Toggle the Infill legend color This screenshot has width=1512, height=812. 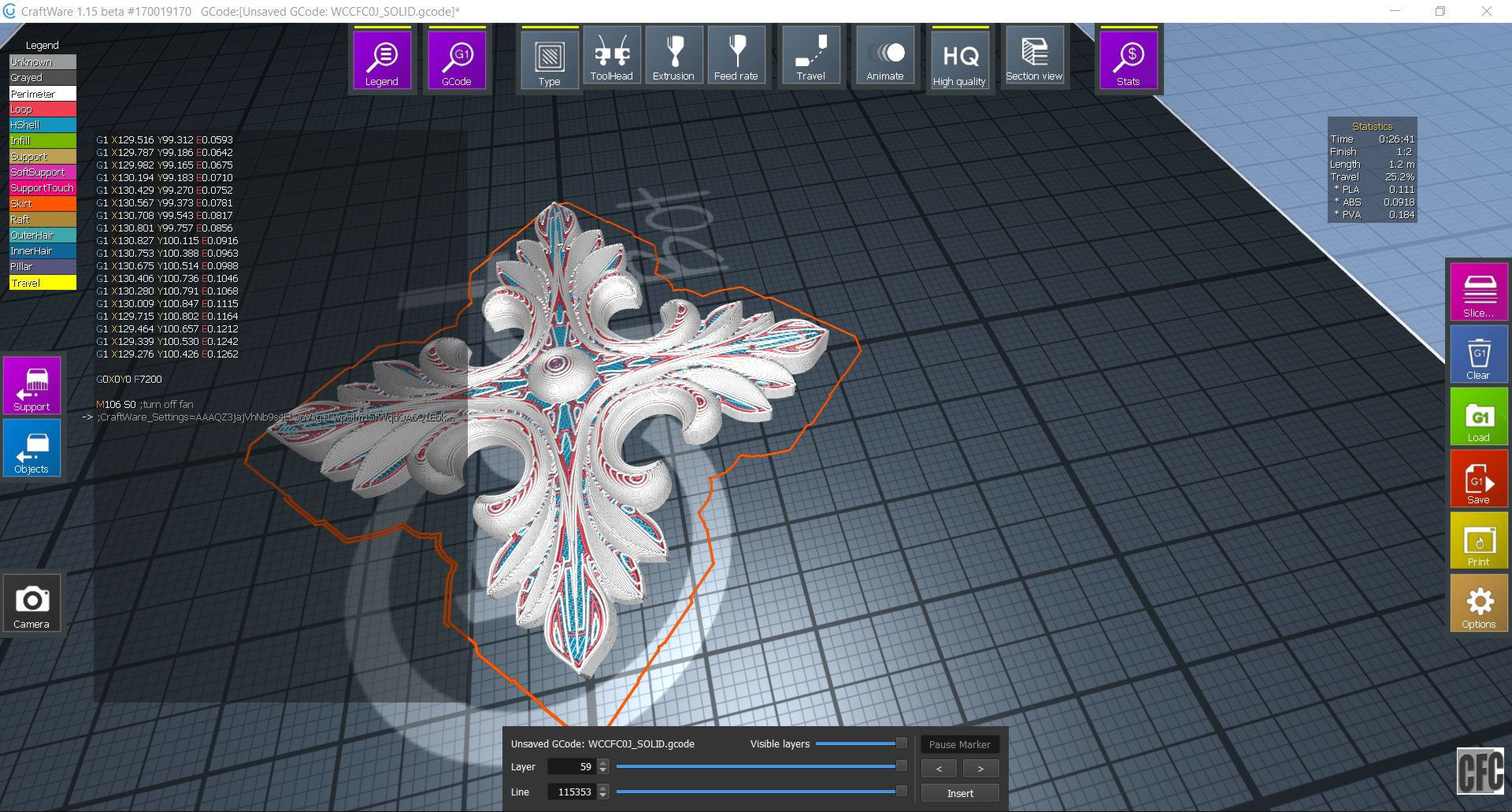point(43,141)
